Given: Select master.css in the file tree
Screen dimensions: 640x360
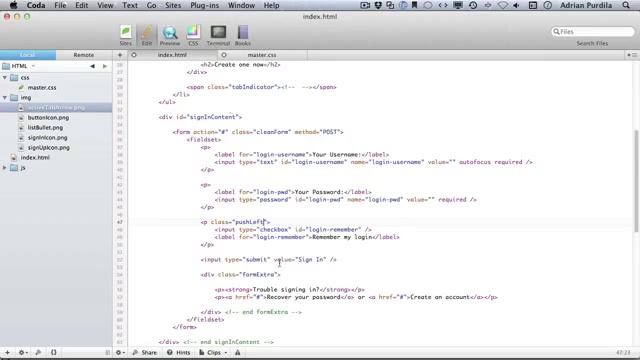Looking at the screenshot, I should 42,87.
